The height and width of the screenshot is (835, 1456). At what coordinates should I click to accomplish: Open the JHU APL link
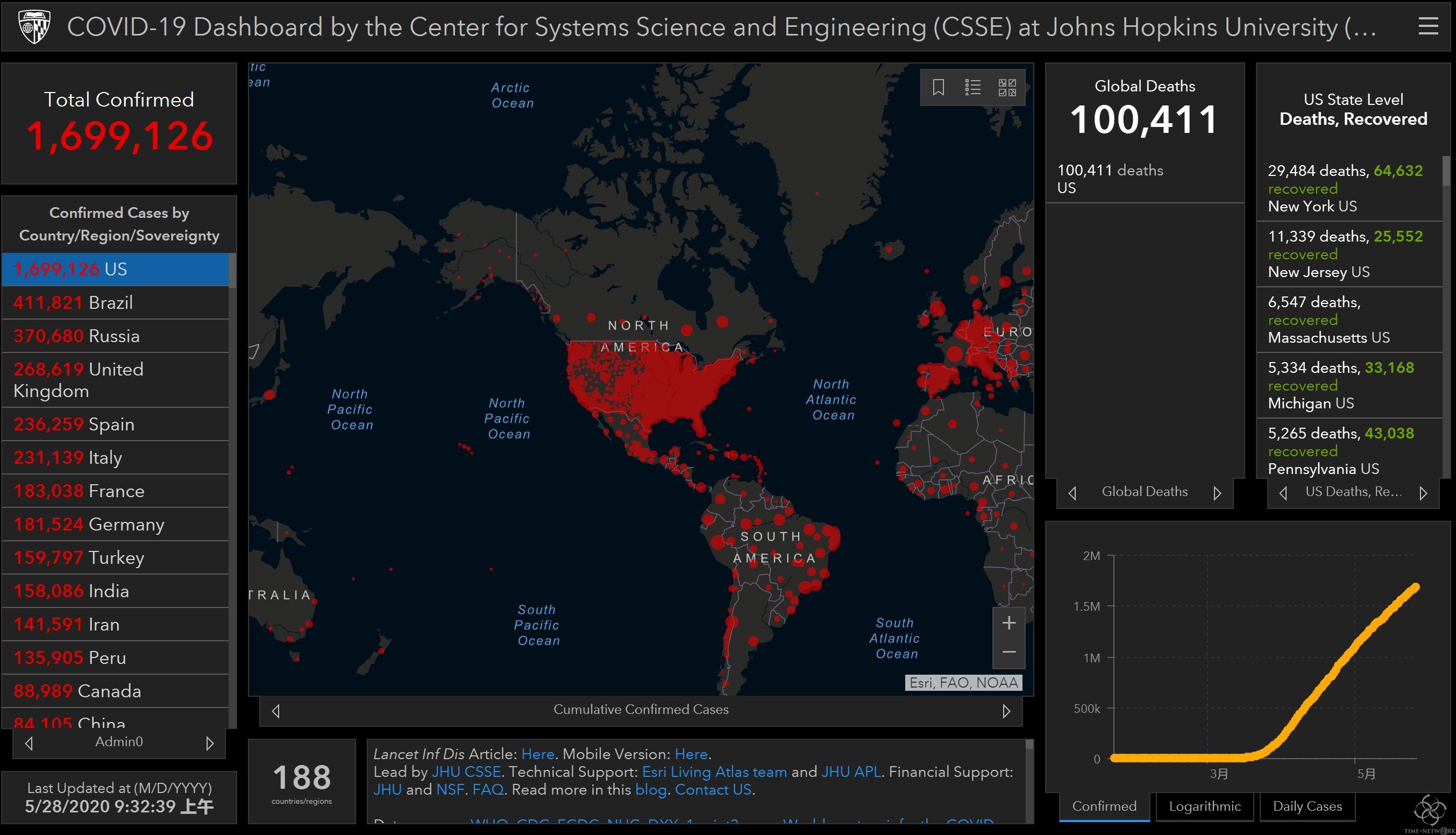pyautogui.click(x=851, y=772)
